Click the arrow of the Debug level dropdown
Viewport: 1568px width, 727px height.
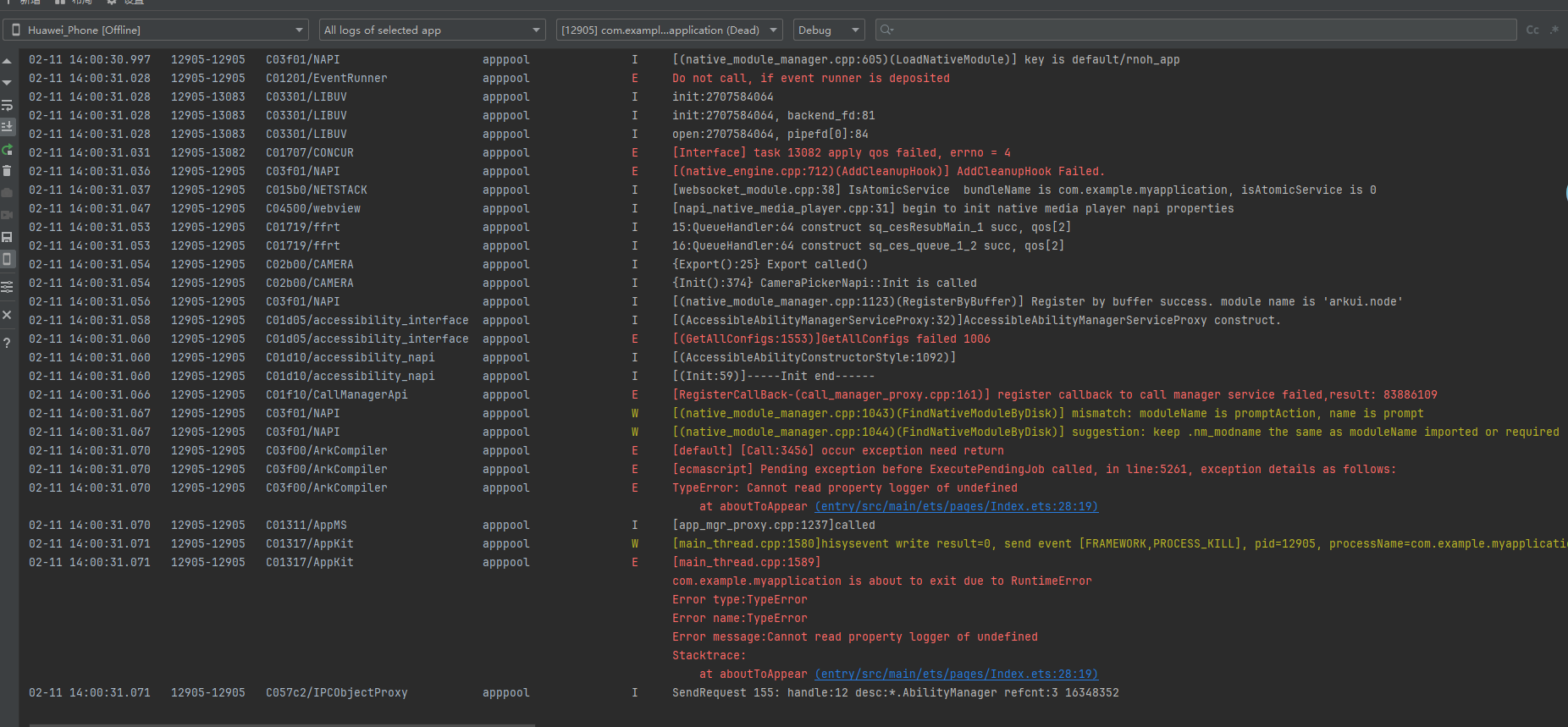[x=855, y=30]
